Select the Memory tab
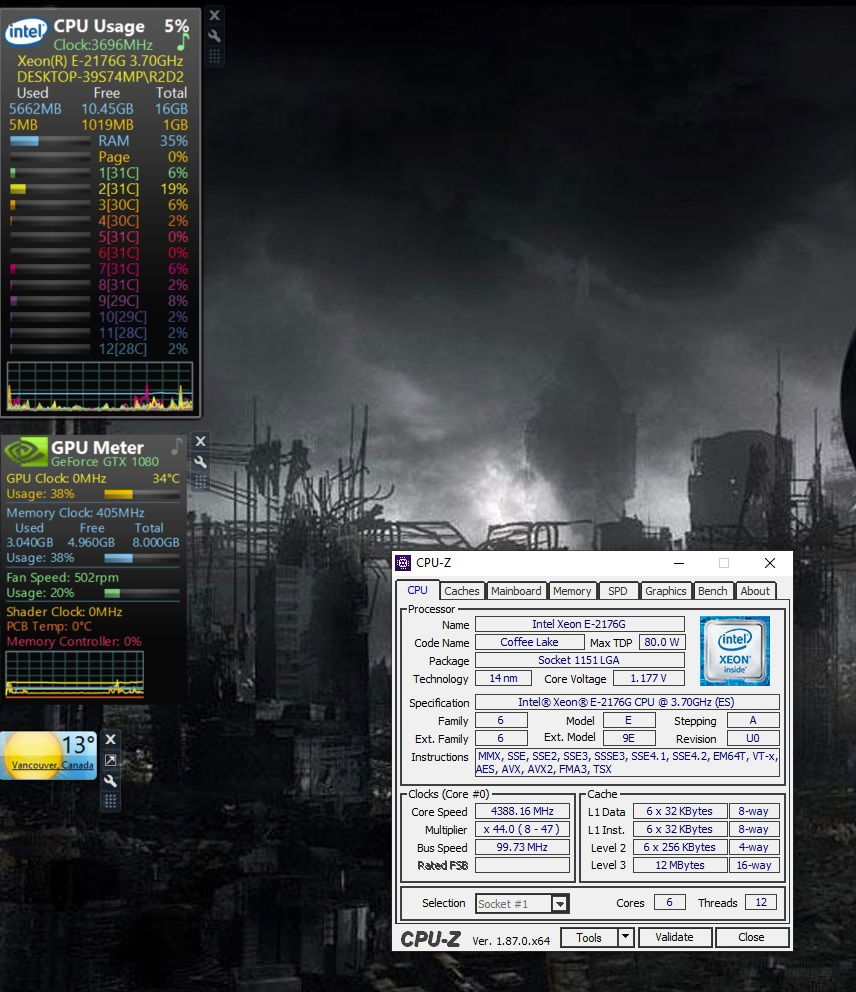Viewport: 856px width, 992px height. tap(572, 591)
